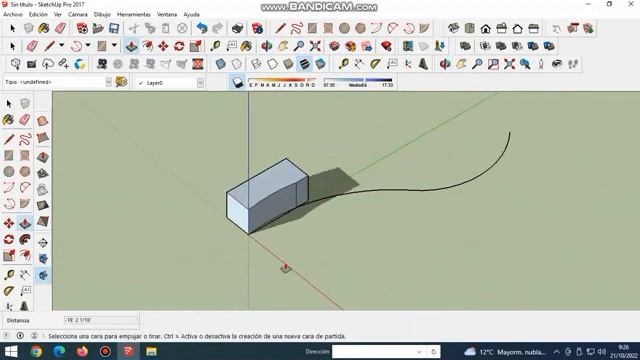Switch to the Front view house icon
Viewport: 640px width, 360px height.
coord(485,28)
